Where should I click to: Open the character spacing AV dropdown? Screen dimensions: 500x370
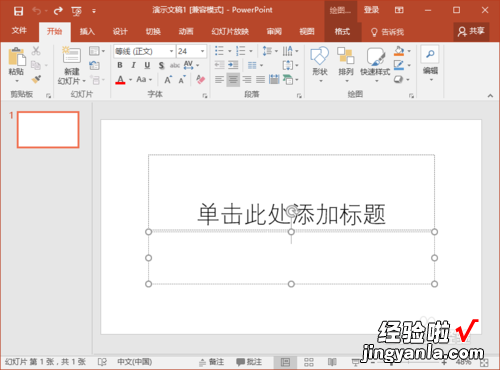click(x=191, y=65)
